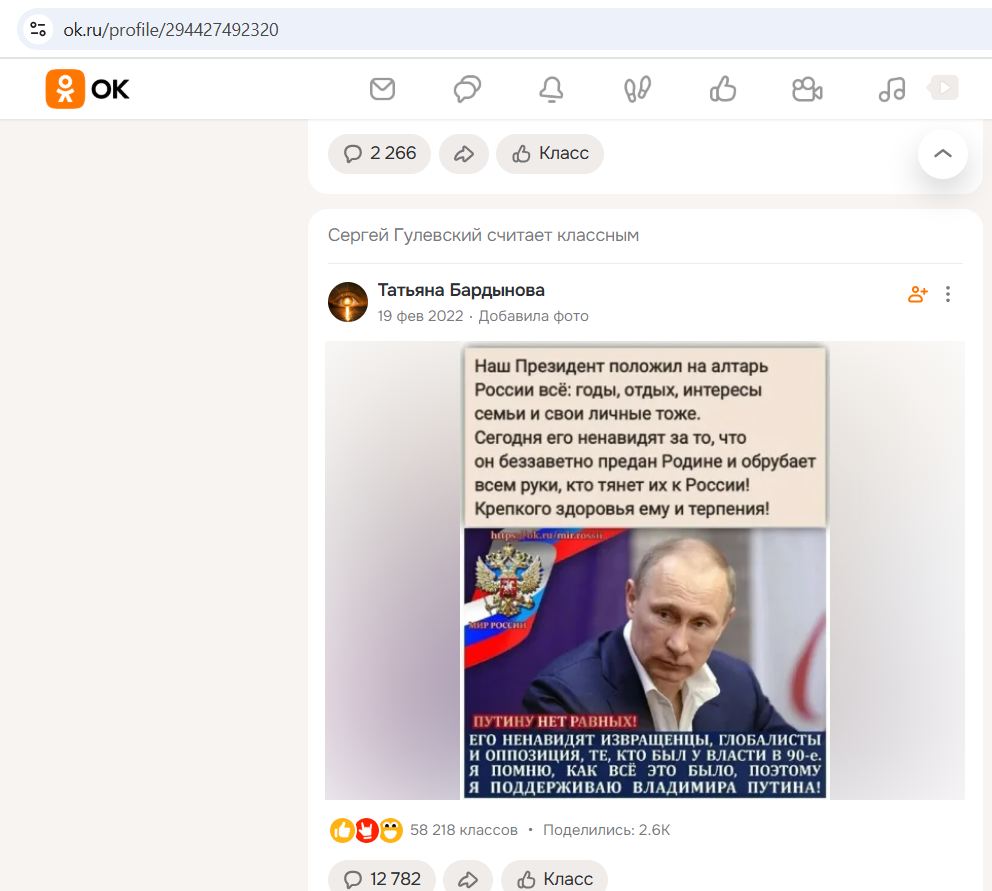Open messages envelope icon
This screenshot has height=891, width=992.
click(382, 89)
